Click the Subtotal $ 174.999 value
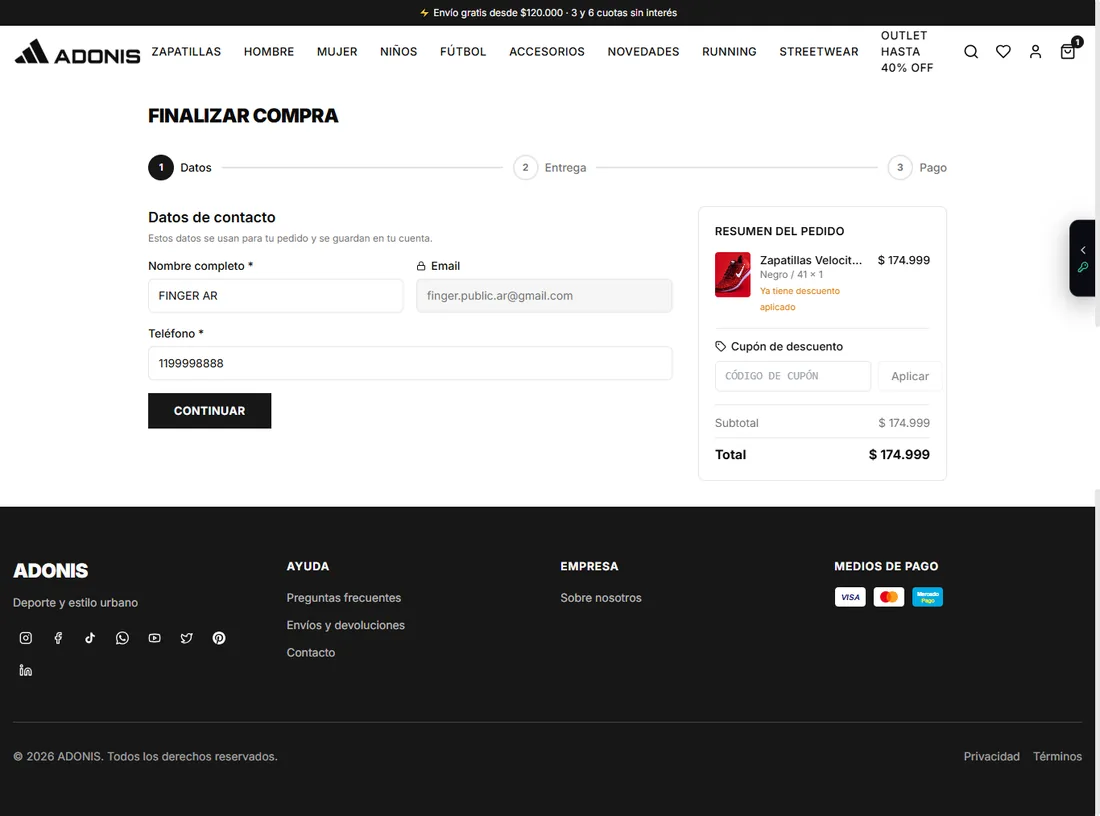The height and width of the screenshot is (816, 1100). point(904,423)
